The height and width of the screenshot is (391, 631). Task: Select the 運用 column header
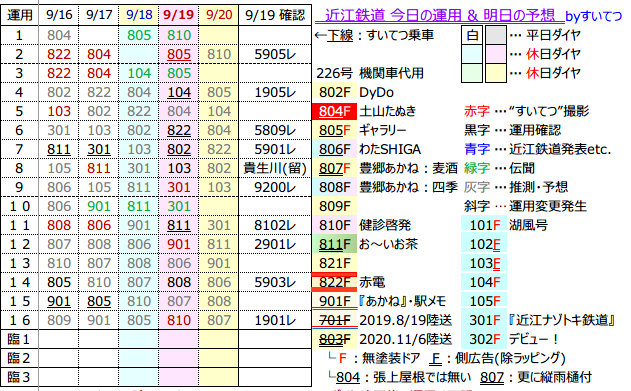click(x=19, y=15)
